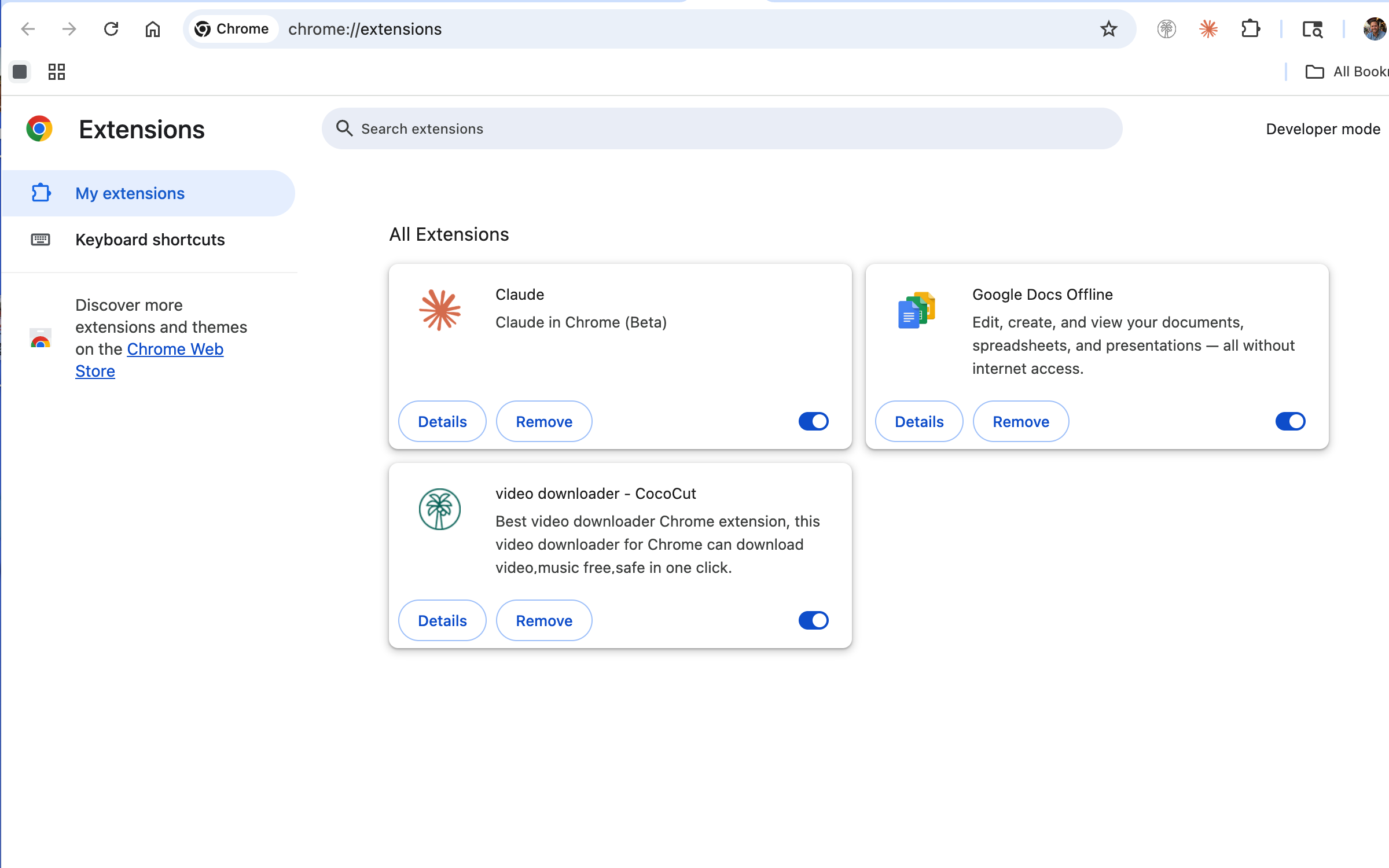Open Claude extension from the toolbar

click(1208, 29)
